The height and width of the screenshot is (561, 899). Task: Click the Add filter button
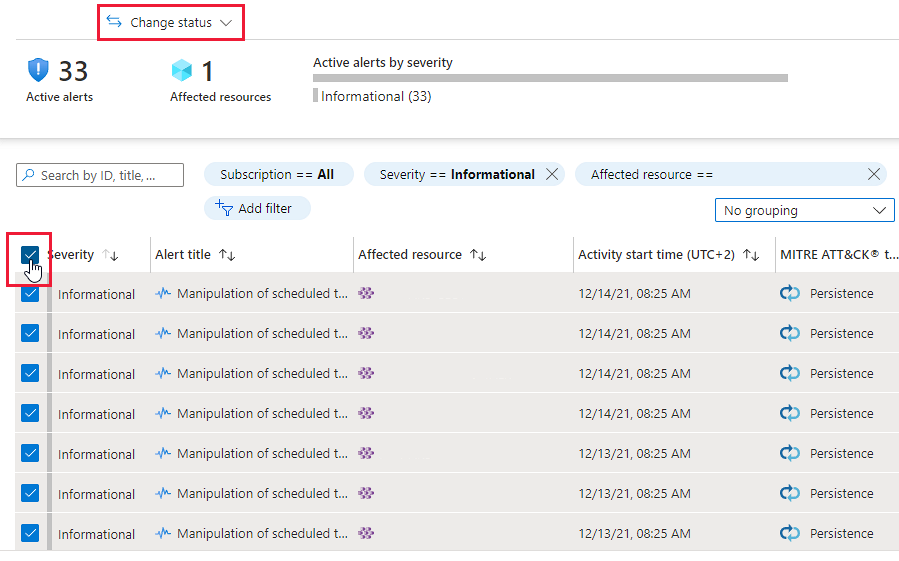(257, 208)
